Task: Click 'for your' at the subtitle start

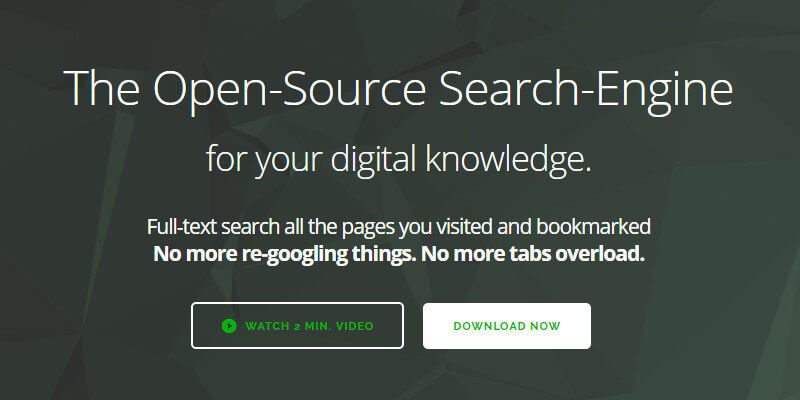Action: (264, 159)
